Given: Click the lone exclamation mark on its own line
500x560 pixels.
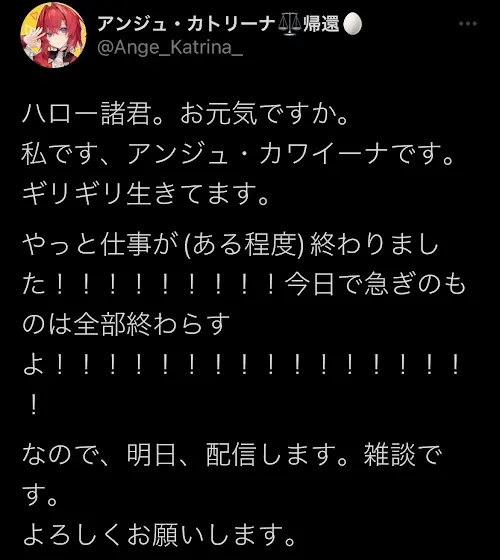Looking at the screenshot, I should [33, 406].
